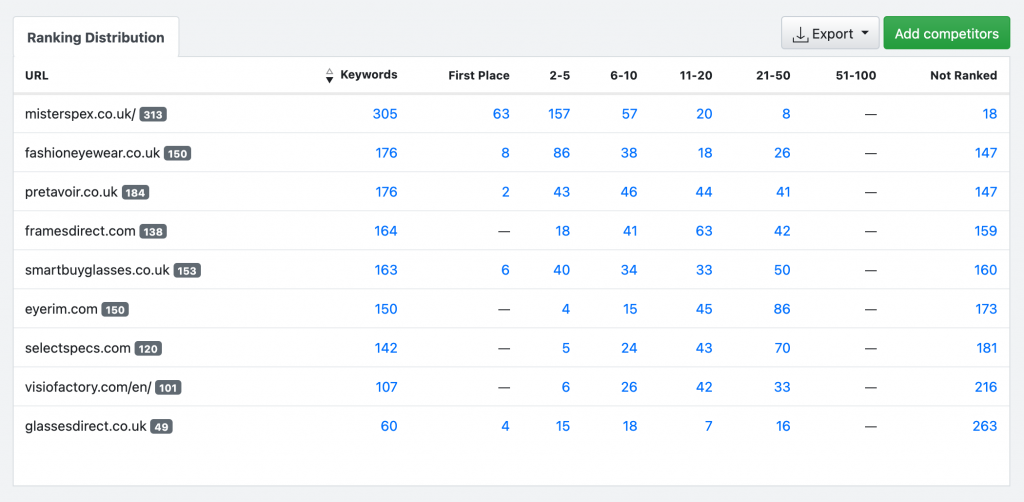Image resolution: width=1024 pixels, height=502 pixels.
Task: Click the 153 badge beside smartbuyglasses.co.uk
Action: (187, 271)
